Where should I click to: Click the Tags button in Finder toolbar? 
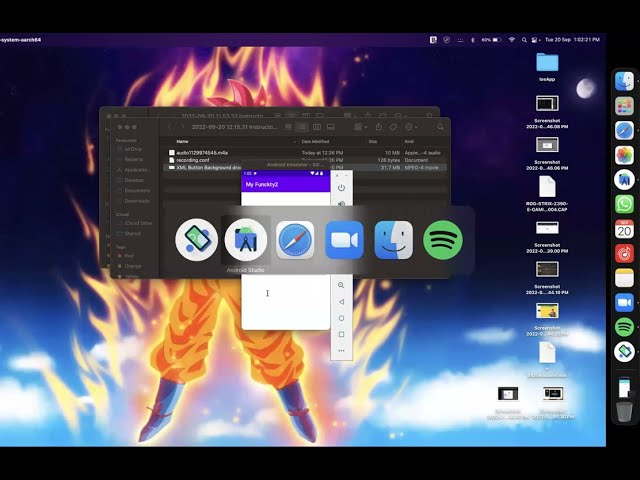pyautogui.click(x=393, y=127)
